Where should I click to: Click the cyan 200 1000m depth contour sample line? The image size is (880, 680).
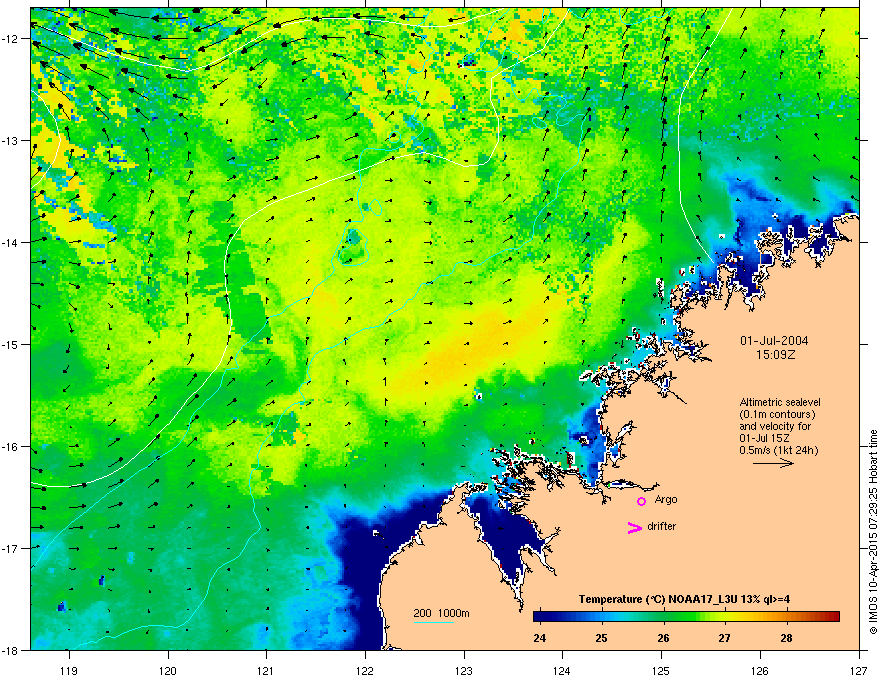(x=434, y=623)
